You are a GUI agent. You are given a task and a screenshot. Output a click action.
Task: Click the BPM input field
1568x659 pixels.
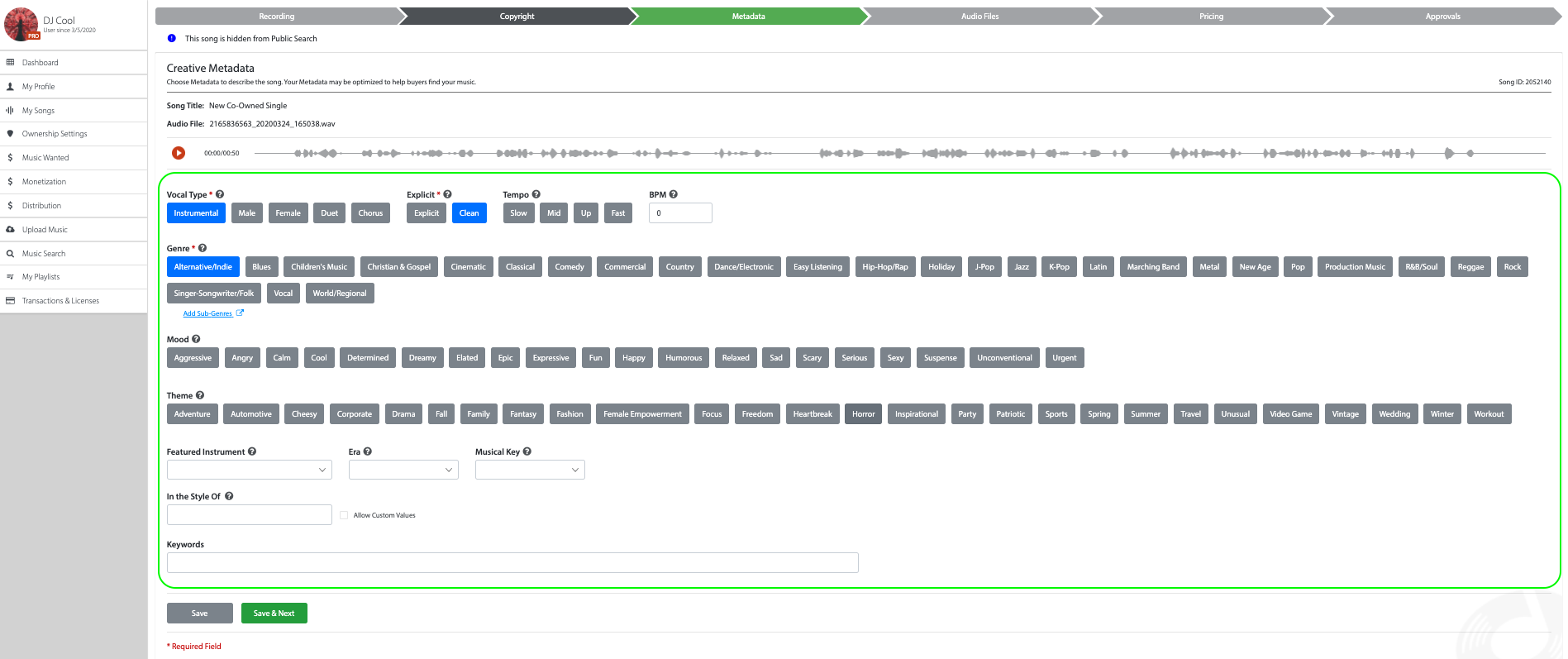(x=680, y=213)
